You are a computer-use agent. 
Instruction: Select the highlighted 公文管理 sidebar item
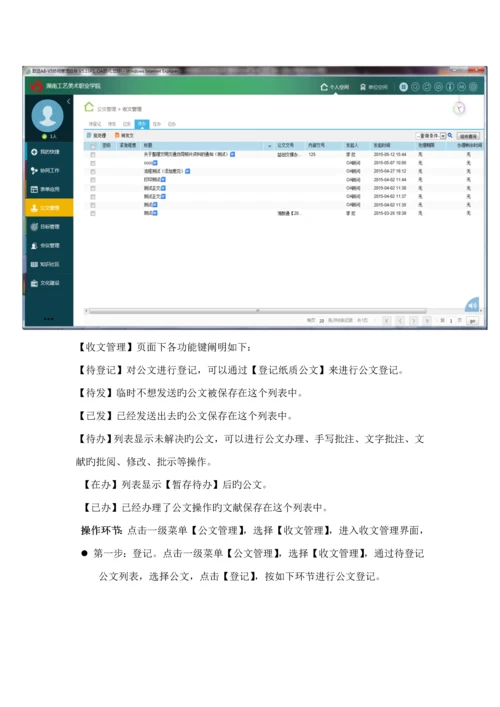pos(49,208)
